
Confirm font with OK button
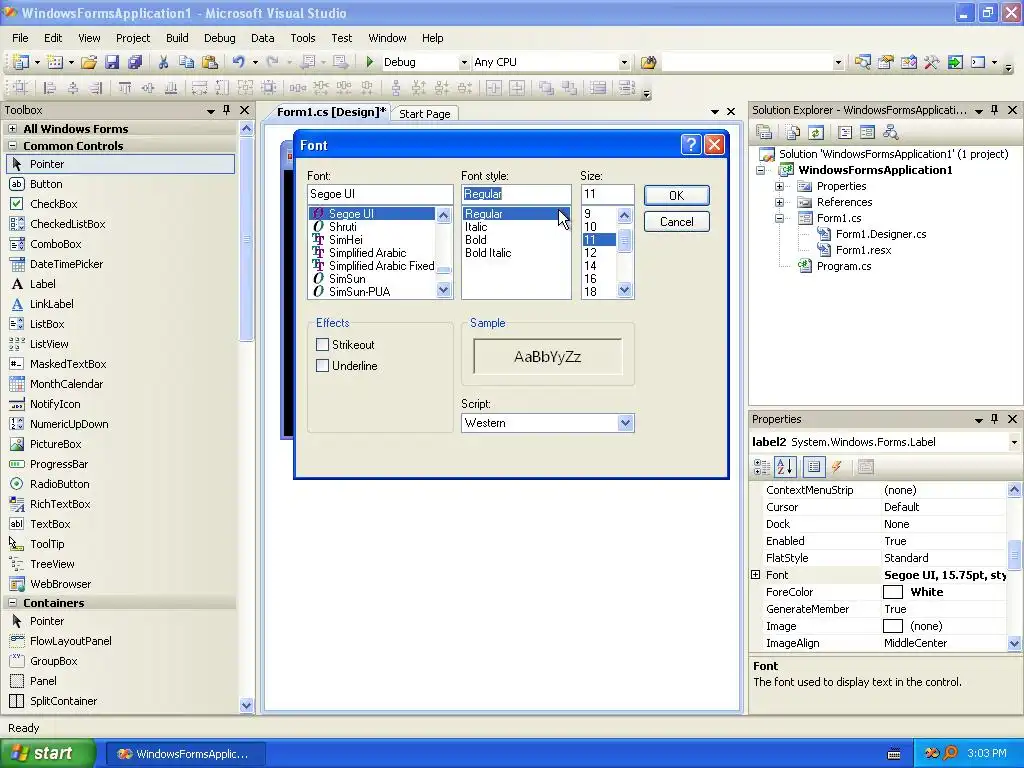[677, 195]
